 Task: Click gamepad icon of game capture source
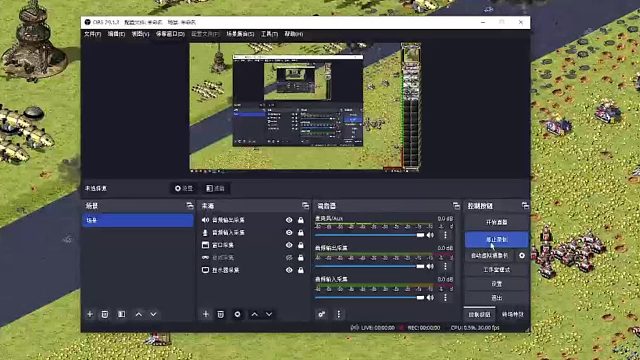205,258
